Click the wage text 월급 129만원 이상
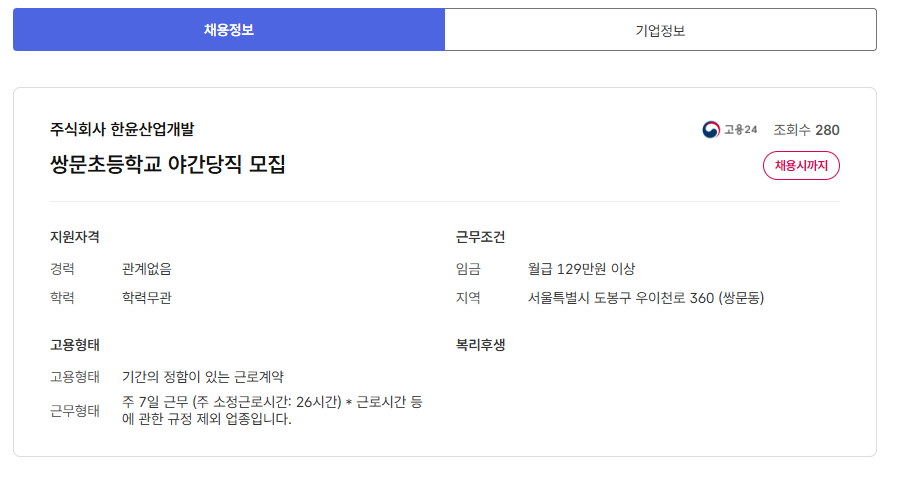 [x=581, y=268]
